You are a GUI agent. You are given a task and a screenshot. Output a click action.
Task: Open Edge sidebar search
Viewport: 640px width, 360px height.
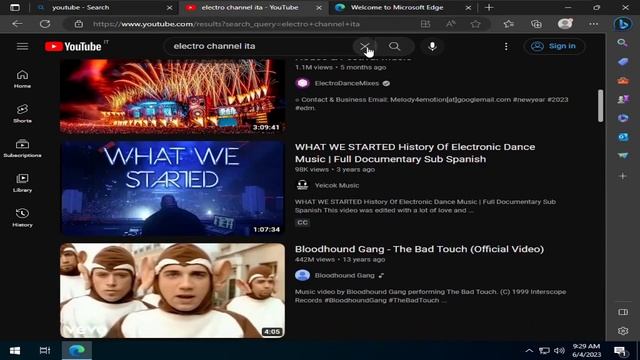tap(622, 43)
